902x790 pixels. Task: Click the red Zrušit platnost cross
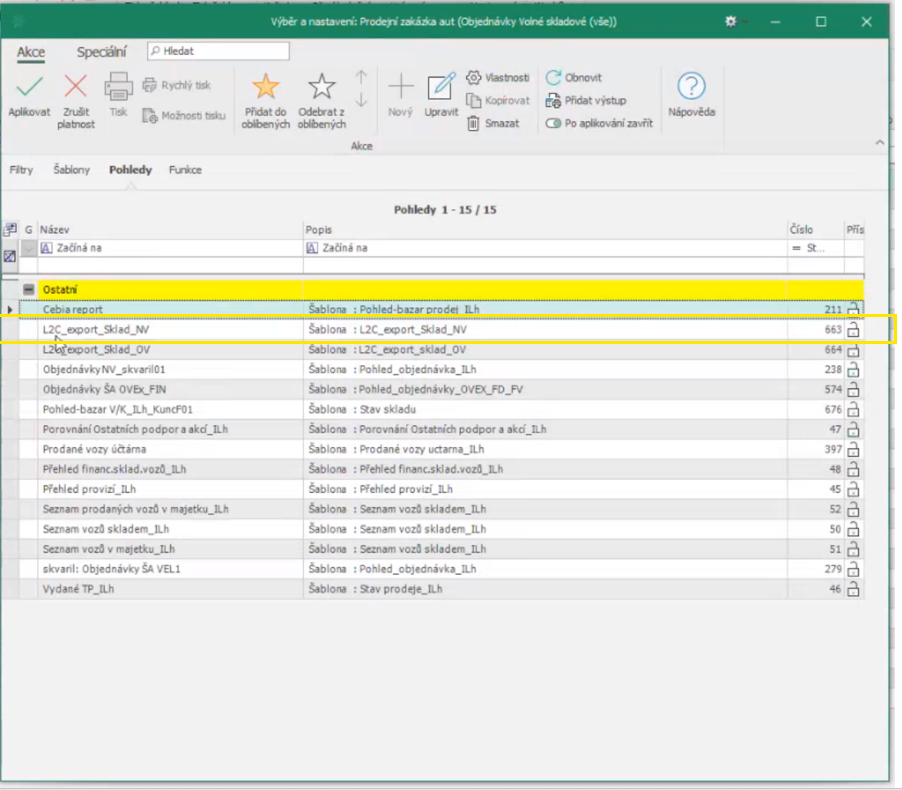tap(76, 87)
